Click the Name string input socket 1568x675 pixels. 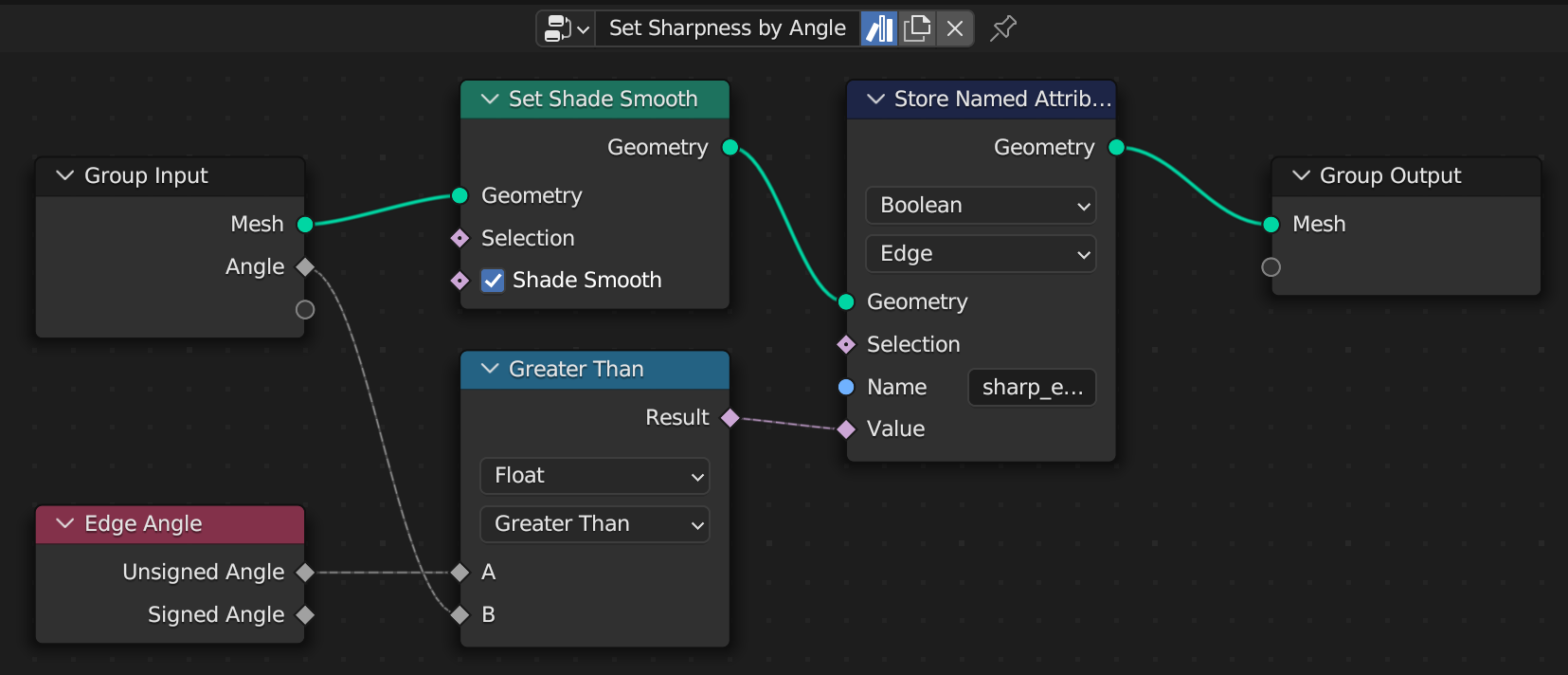(847, 387)
